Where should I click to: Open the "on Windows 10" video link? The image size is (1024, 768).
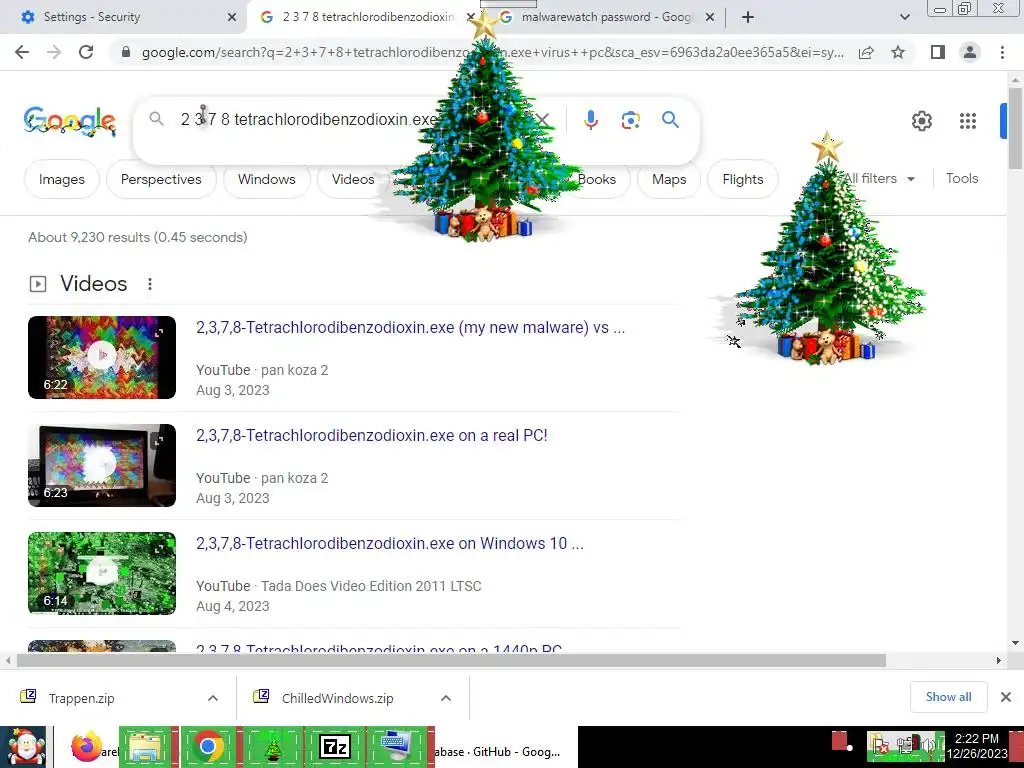[390, 543]
